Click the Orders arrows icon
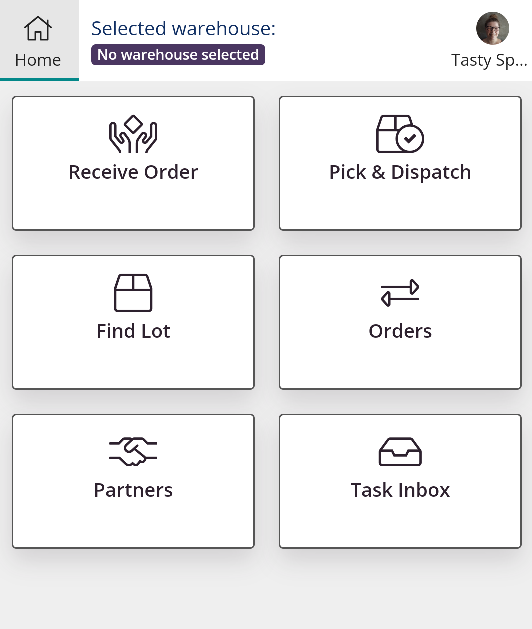This screenshot has width=532, height=629. click(x=400, y=293)
